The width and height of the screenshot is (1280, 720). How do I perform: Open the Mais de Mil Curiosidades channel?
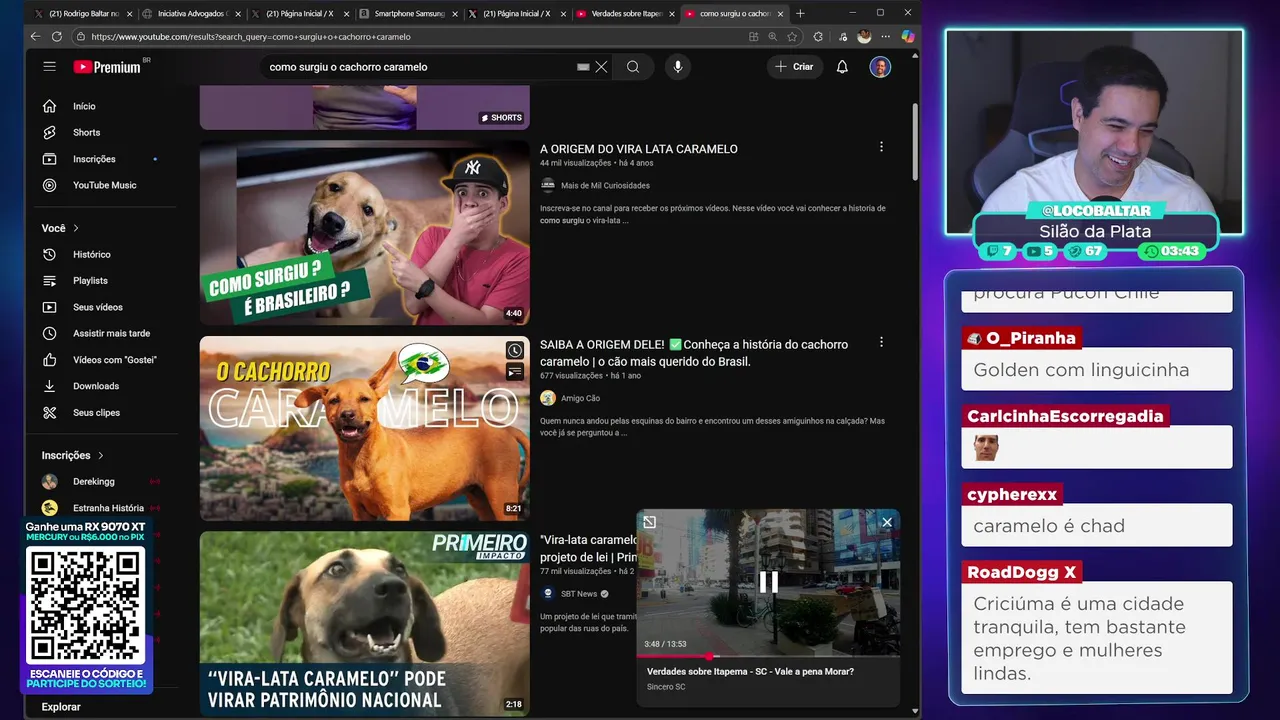pyautogui.click(x=605, y=185)
